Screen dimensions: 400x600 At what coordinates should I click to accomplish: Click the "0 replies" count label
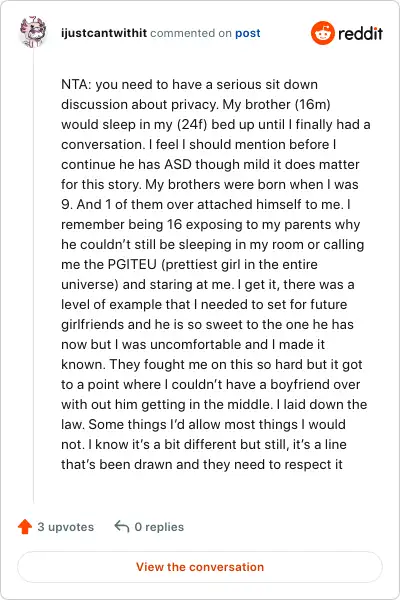159,527
